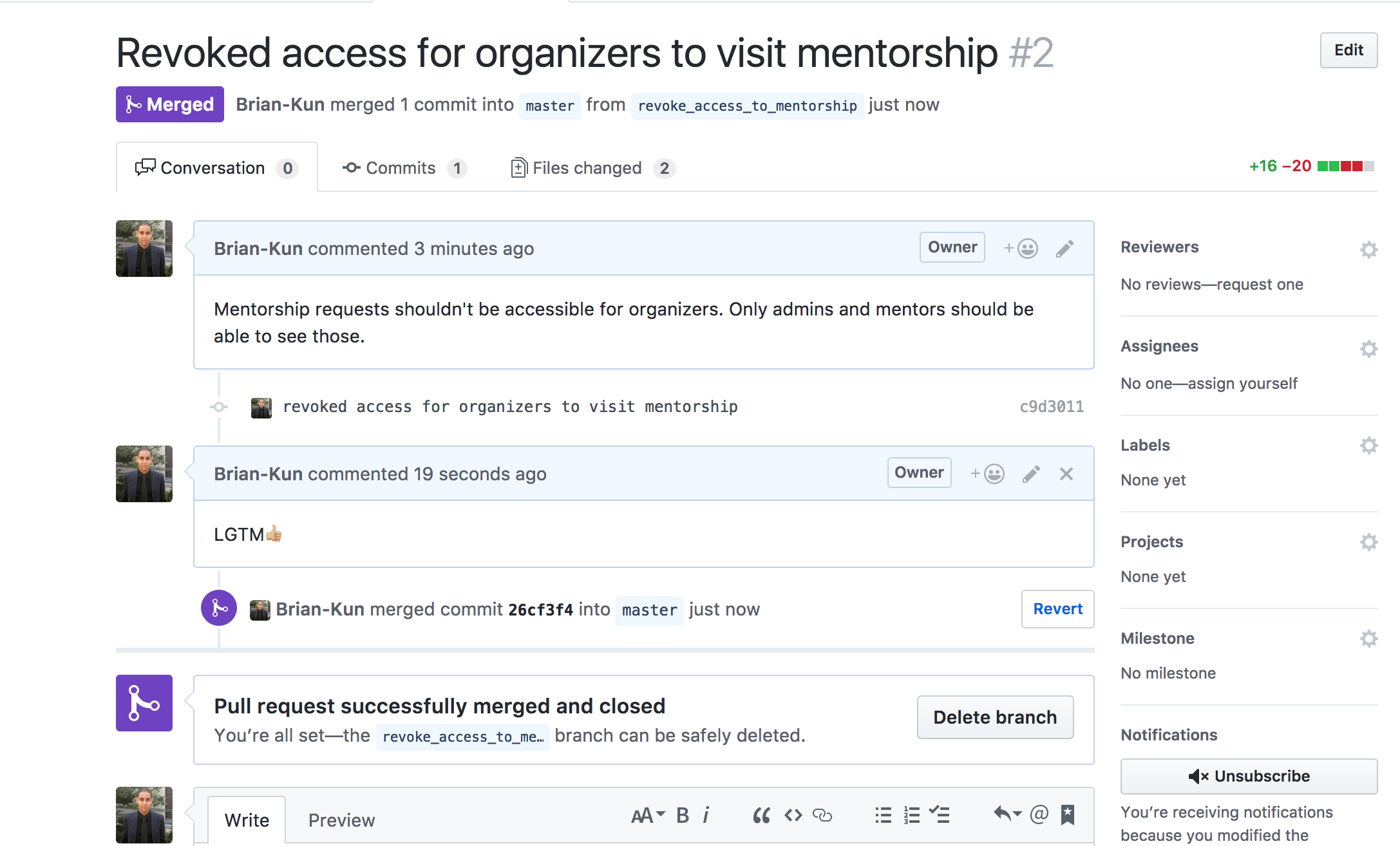The width and height of the screenshot is (1400, 846).
Task: Expand the Labels gear menu
Action: [x=1368, y=446]
